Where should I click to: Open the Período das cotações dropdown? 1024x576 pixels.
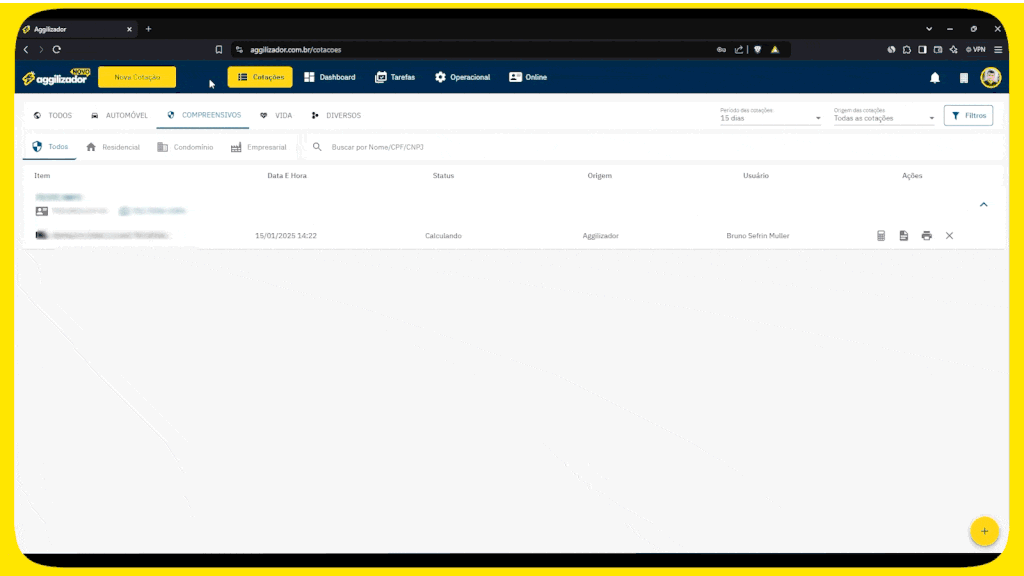click(770, 118)
